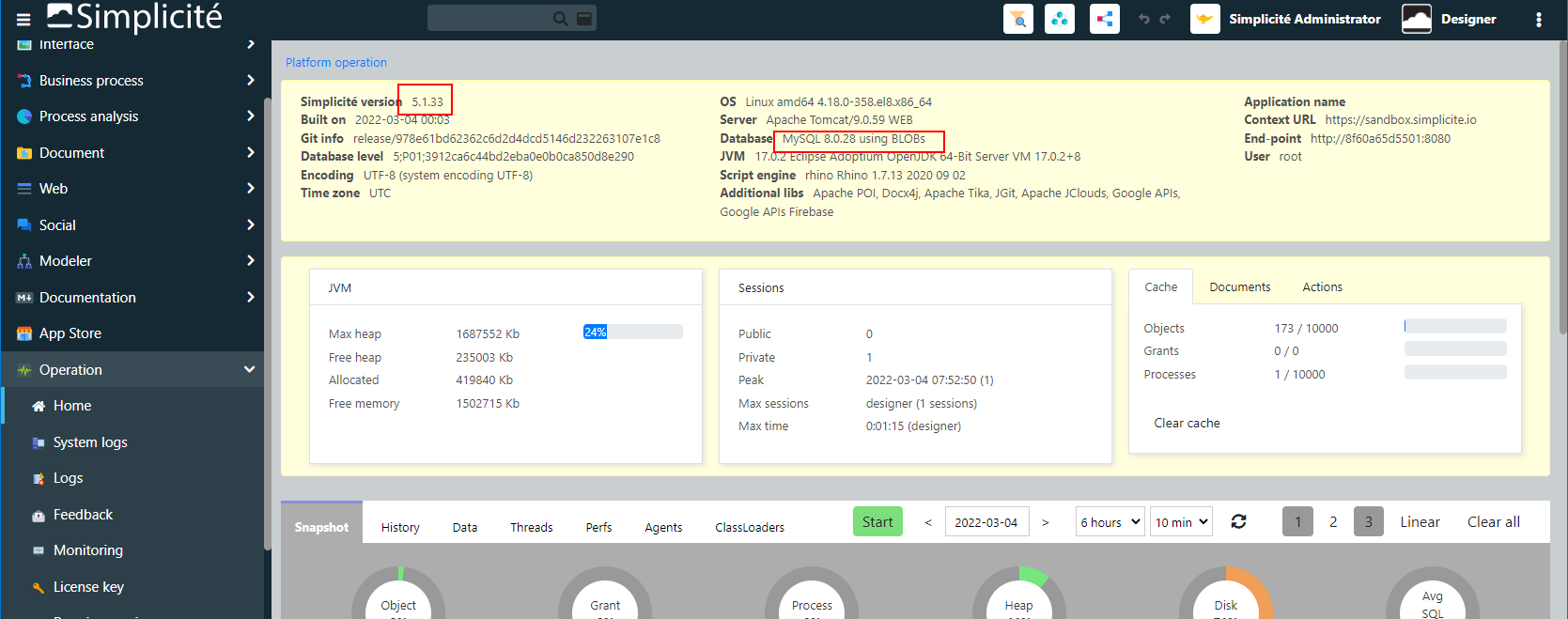Click the App Store icon
This screenshot has height=619, width=1568.
click(24, 333)
